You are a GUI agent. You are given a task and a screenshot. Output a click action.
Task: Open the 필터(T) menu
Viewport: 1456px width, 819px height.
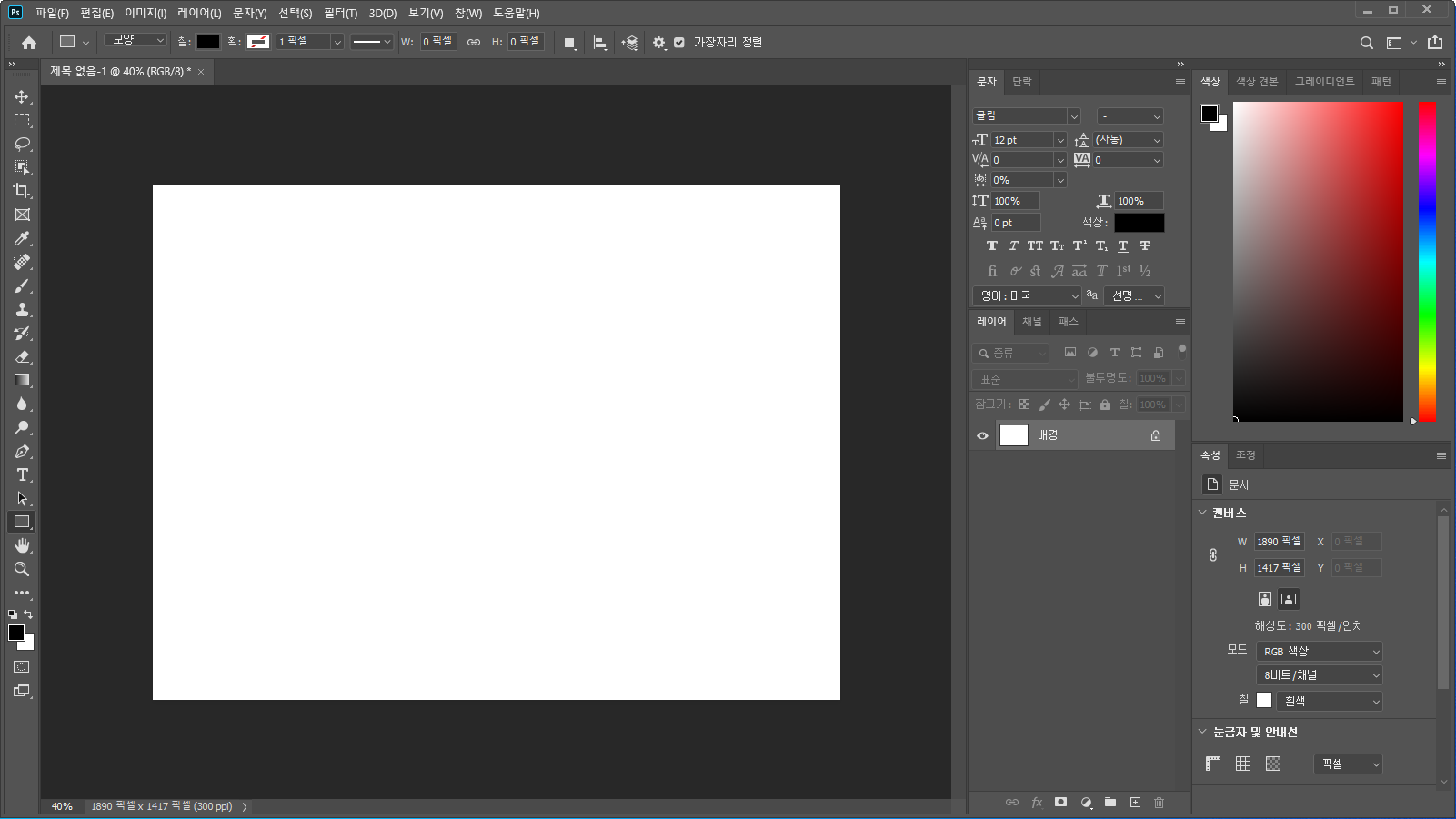point(341,14)
